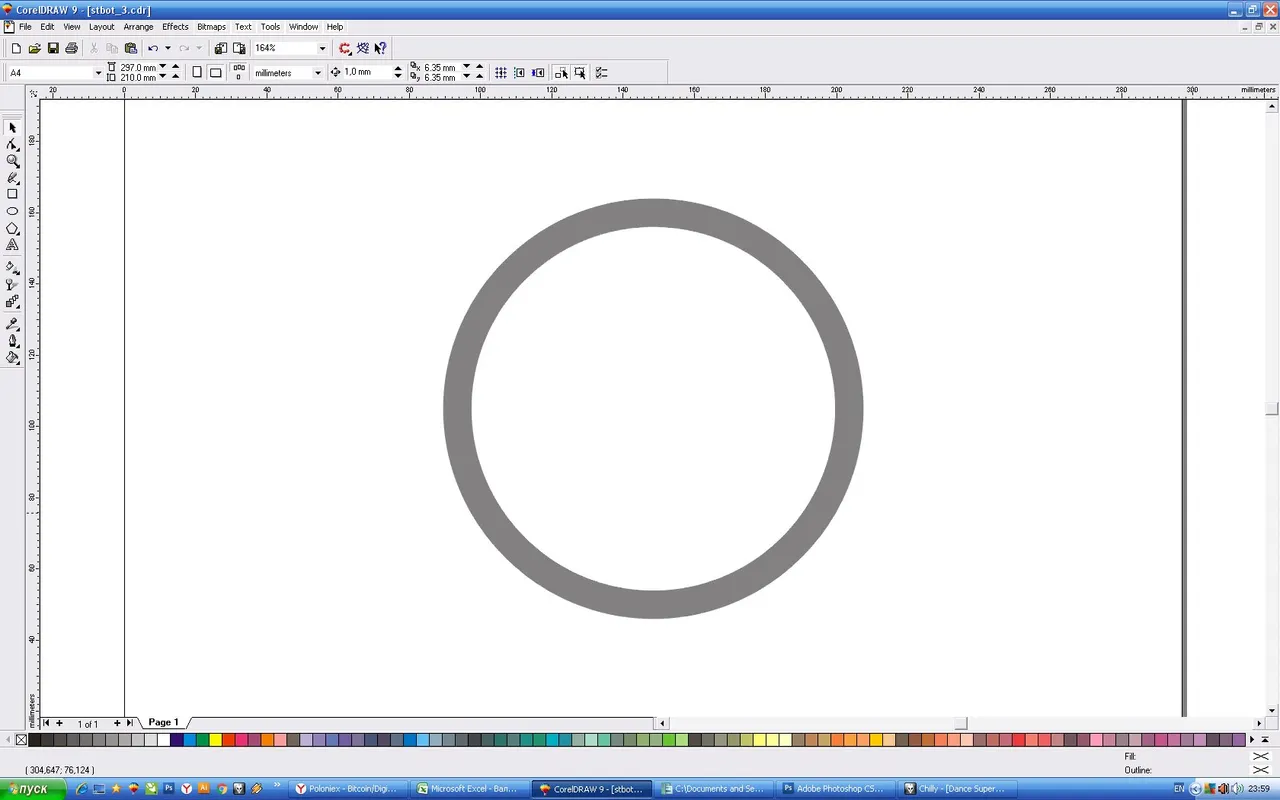Open the Windows Start (пуск) button

pyautogui.click(x=33, y=789)
